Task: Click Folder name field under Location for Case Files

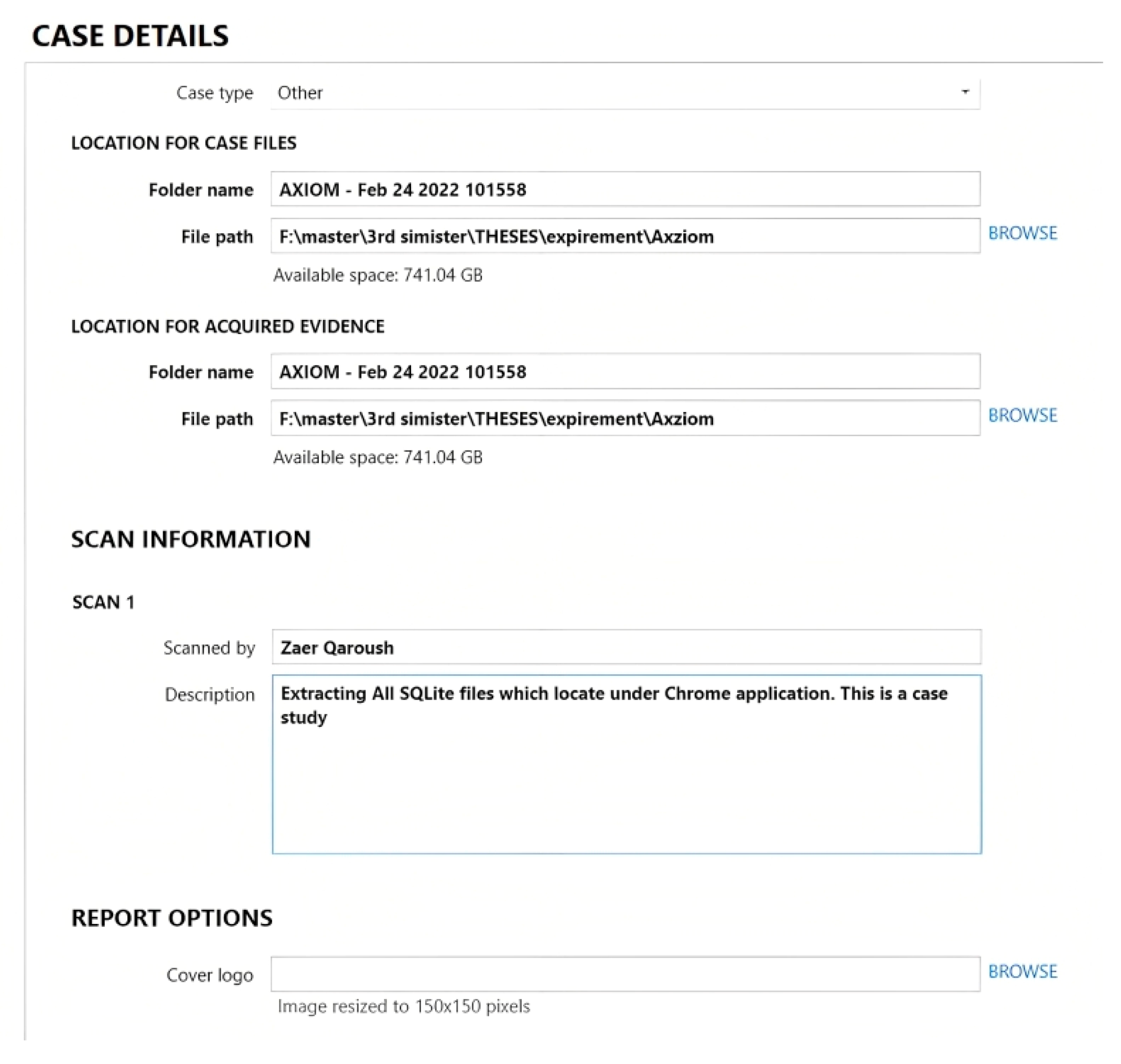Action: [x=624, y=189]
